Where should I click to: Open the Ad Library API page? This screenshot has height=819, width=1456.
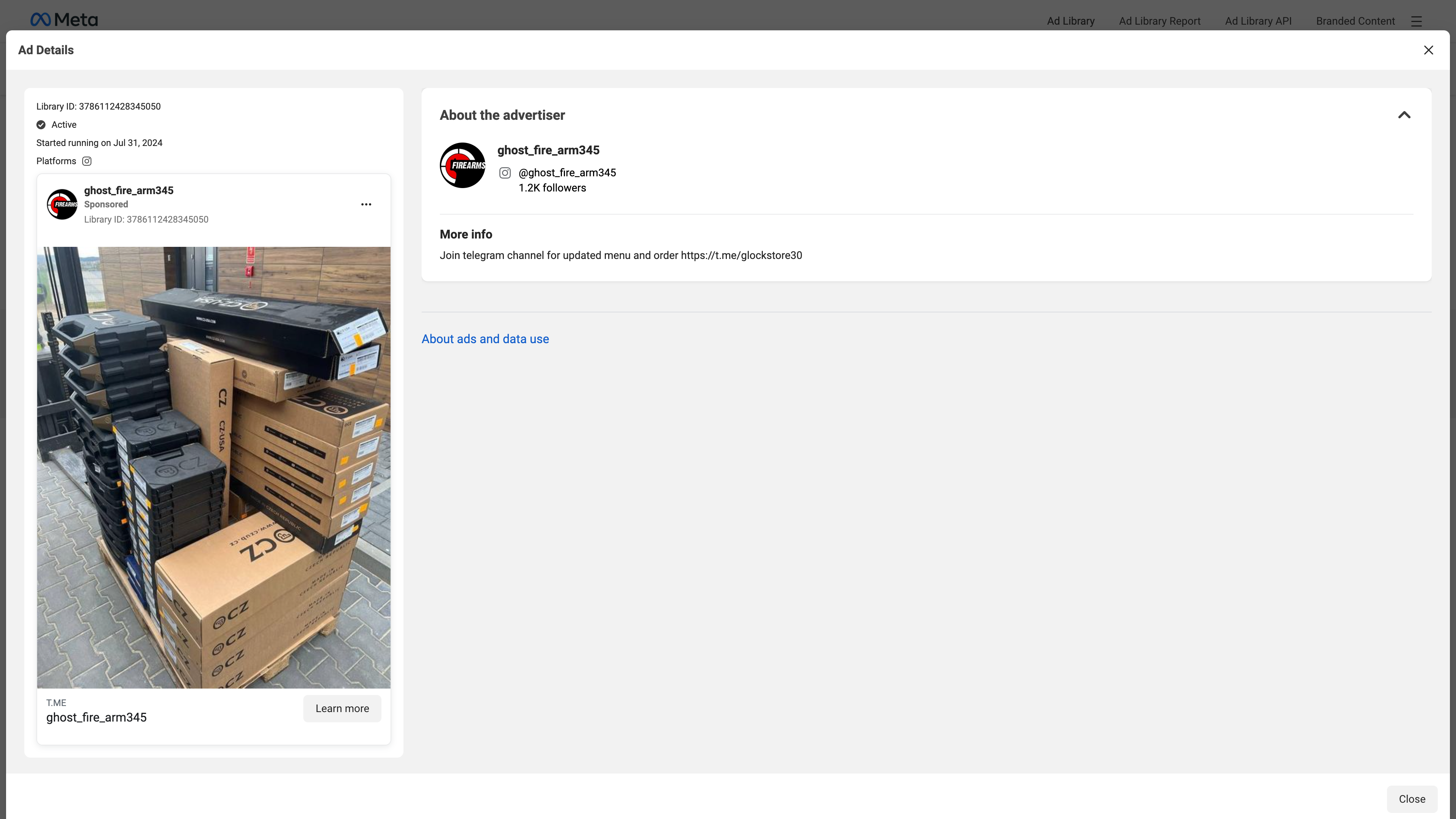click(x=1258, y=21)
